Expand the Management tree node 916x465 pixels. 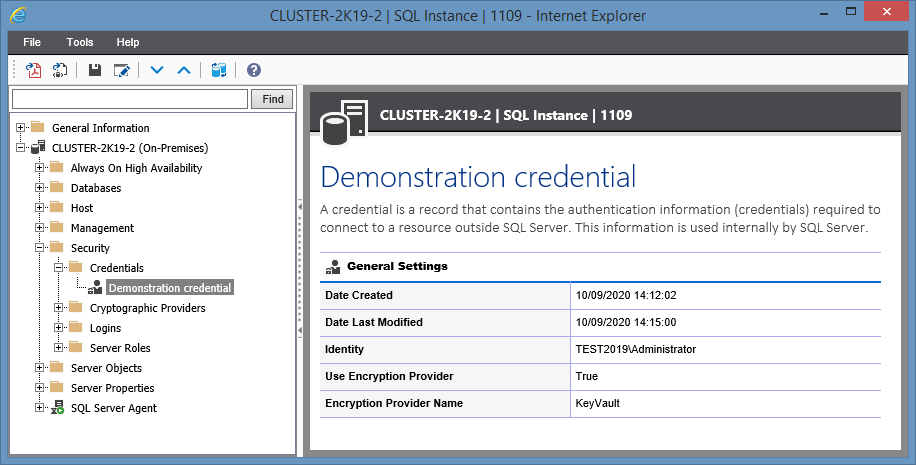click(39, 227)
